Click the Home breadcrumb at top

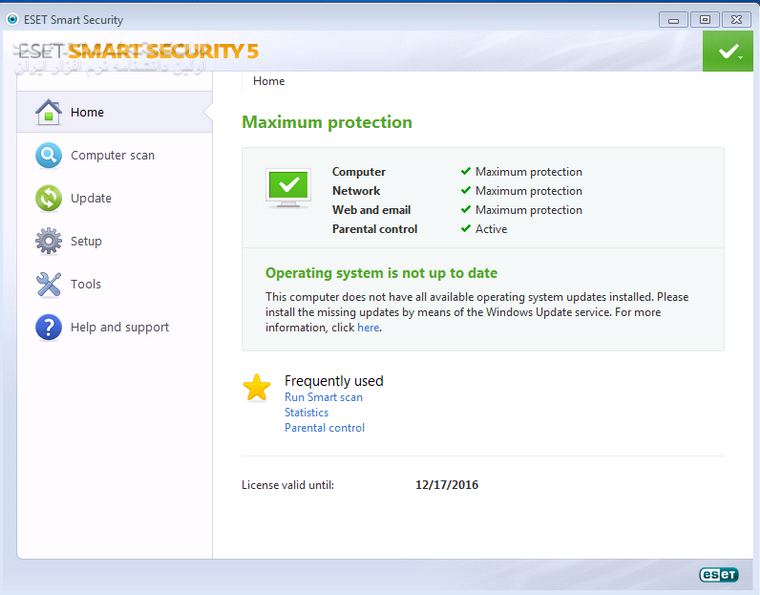[269, 81]
